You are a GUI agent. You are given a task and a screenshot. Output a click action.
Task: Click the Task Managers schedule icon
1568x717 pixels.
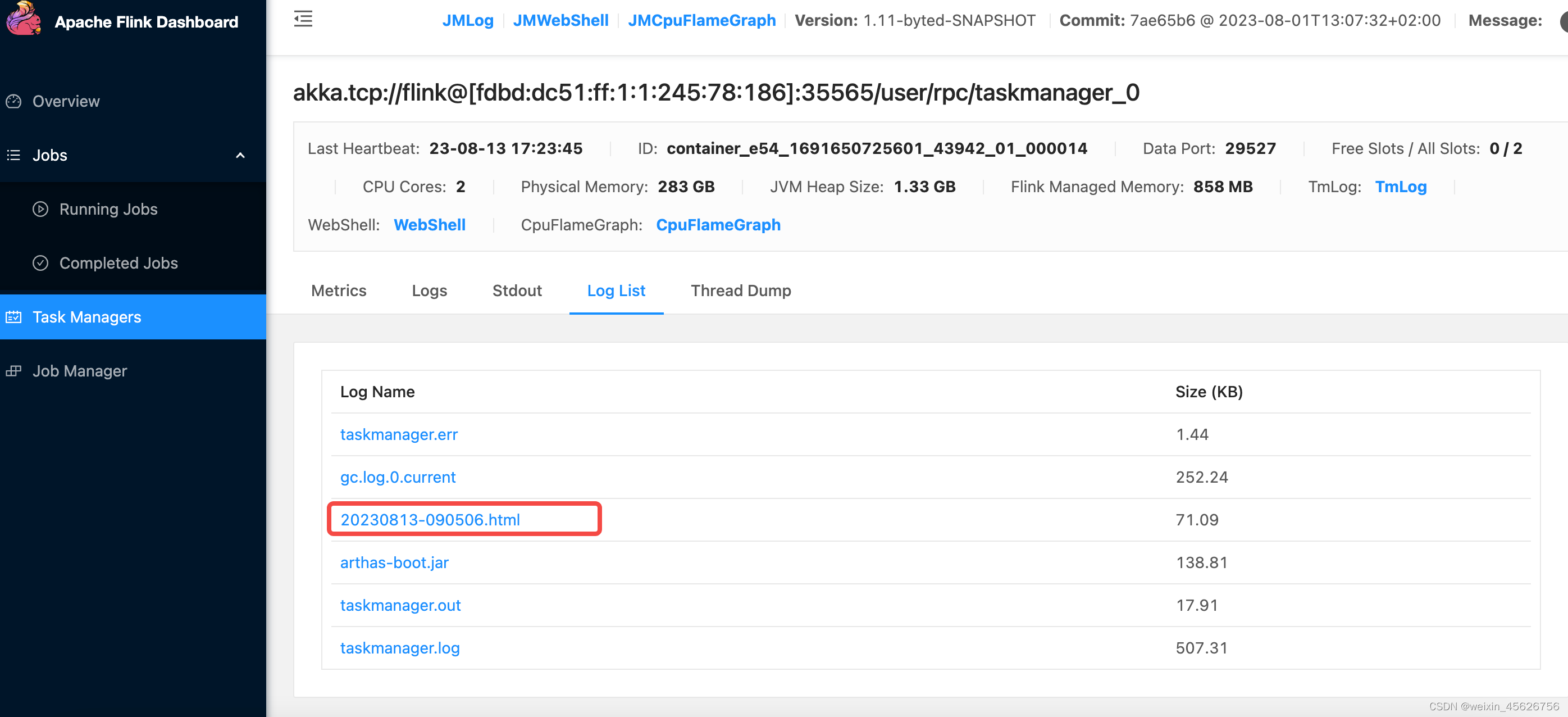13,317
